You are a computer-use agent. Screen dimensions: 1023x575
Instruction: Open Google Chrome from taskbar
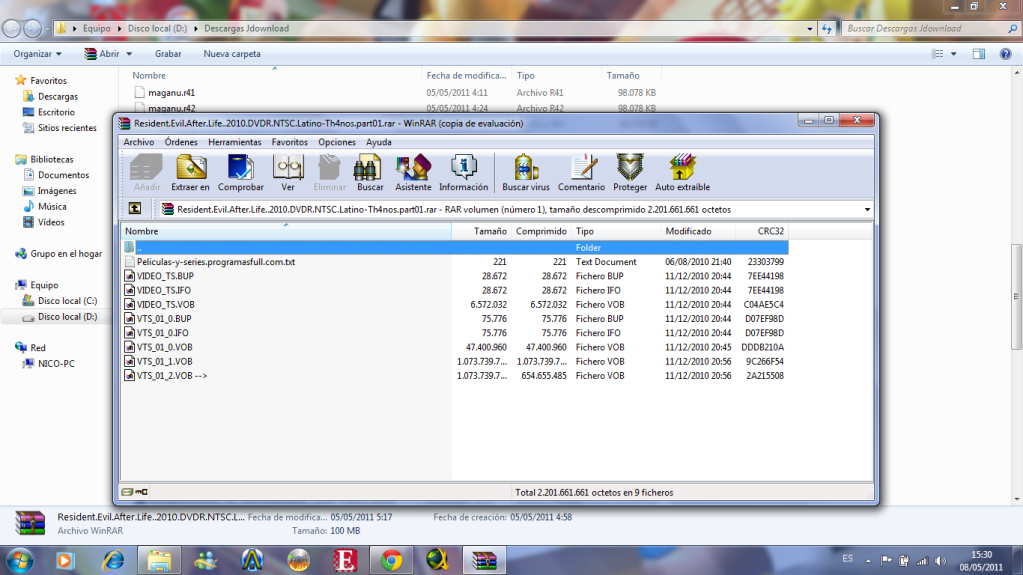pos(391,561)
